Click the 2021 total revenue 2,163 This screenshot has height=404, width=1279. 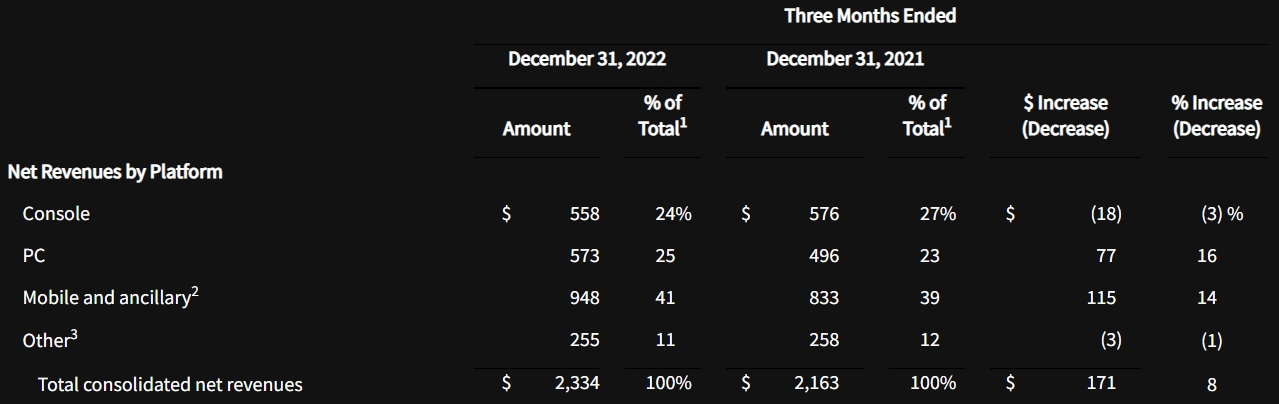(x=817, y=383)
